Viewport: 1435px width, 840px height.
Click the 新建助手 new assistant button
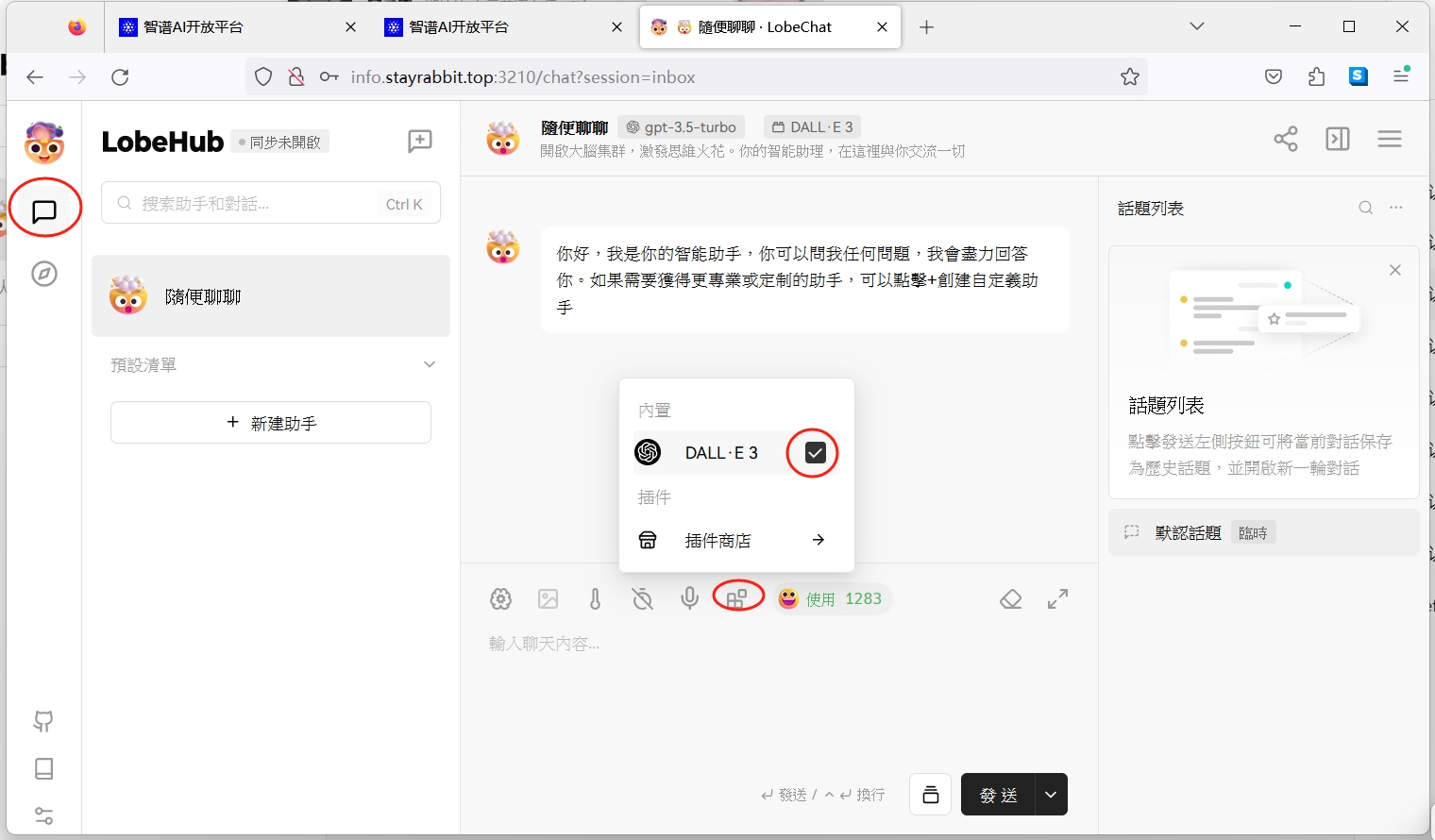click(x=271, y=422)
